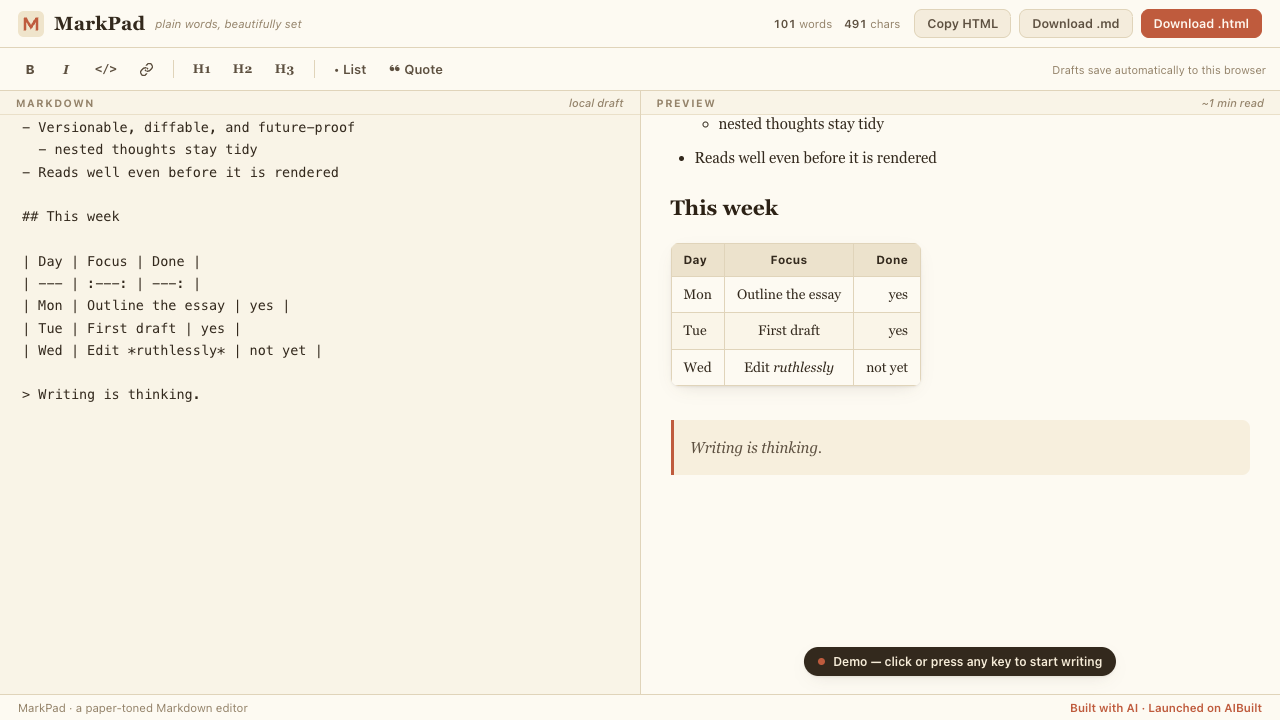
Task: Insert a bullet List item
Action: 350,69
